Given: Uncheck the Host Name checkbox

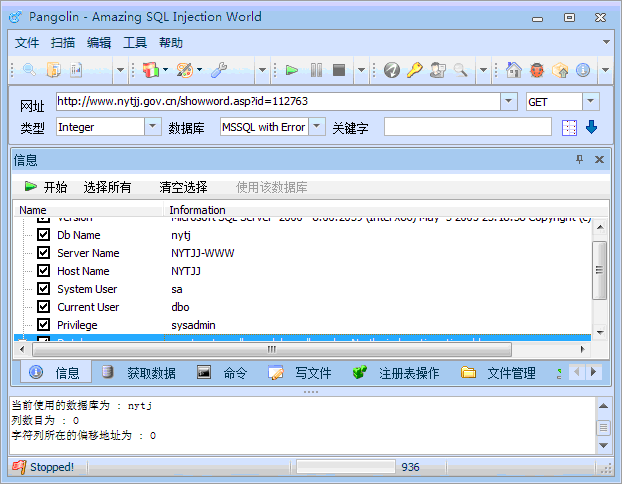Looking at the screenshot, I should (x=43, y=271).
